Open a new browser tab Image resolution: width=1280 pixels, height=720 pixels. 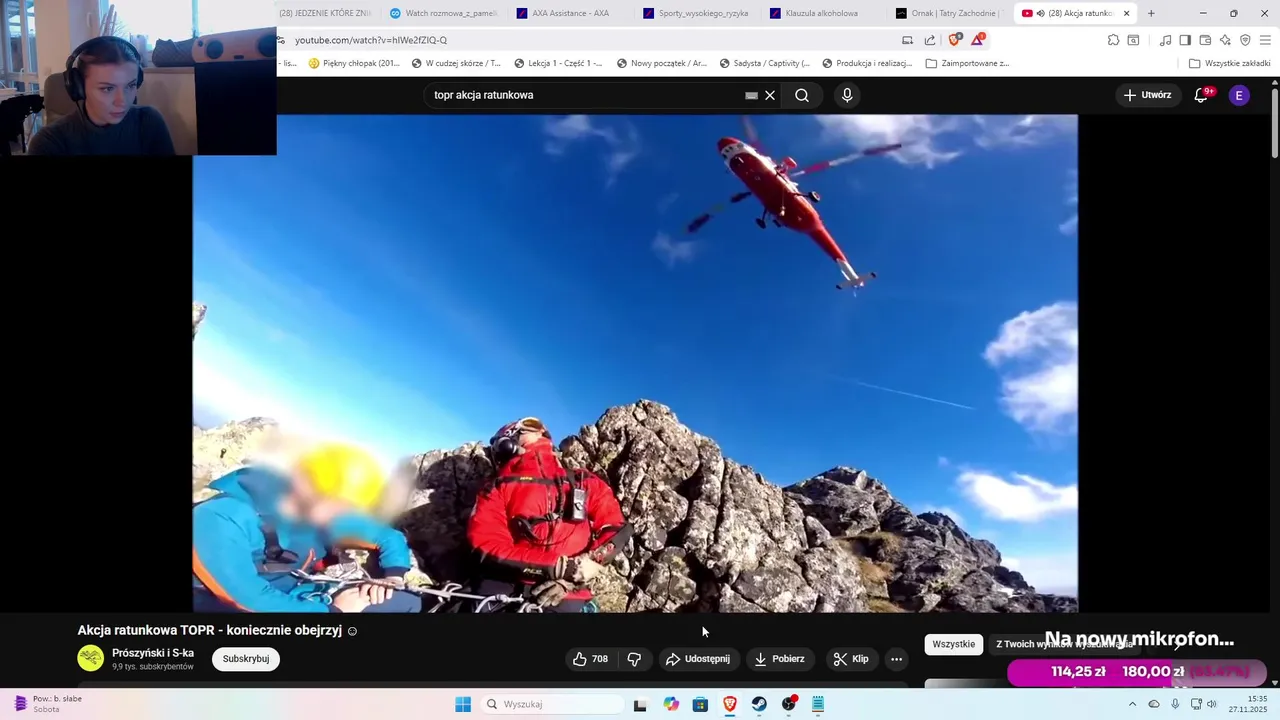coord(1151,13)
